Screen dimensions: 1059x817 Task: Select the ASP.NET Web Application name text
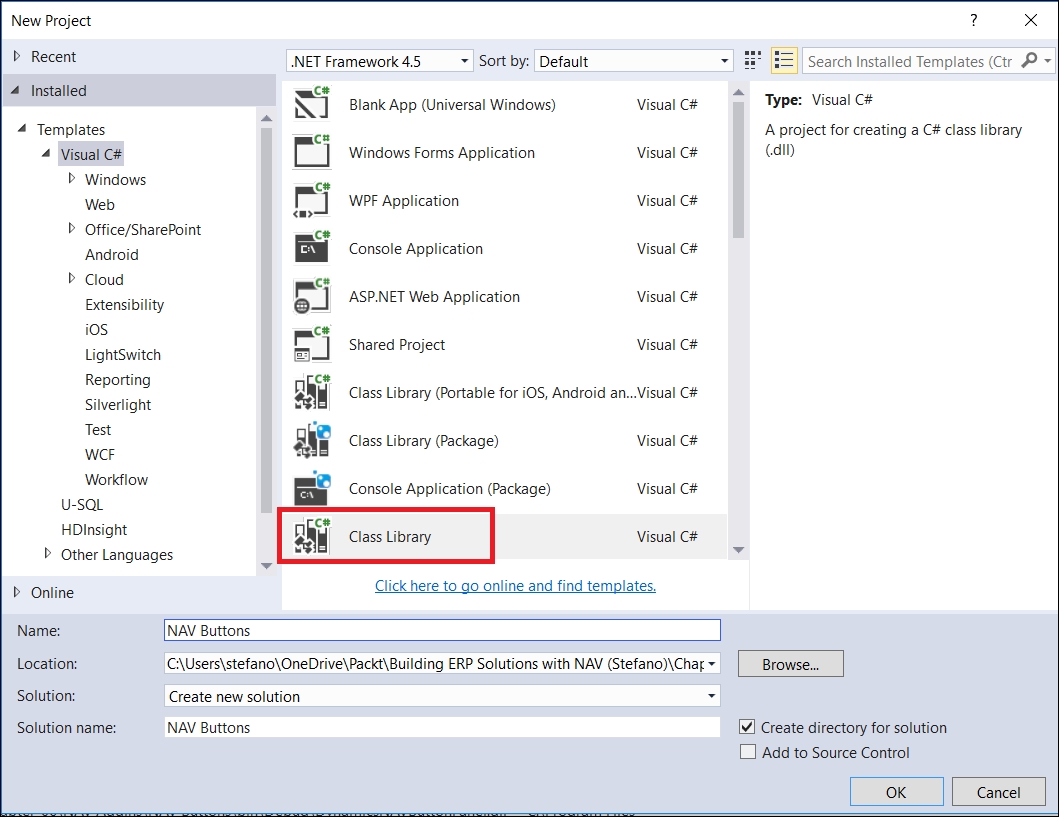click(434, 296)
